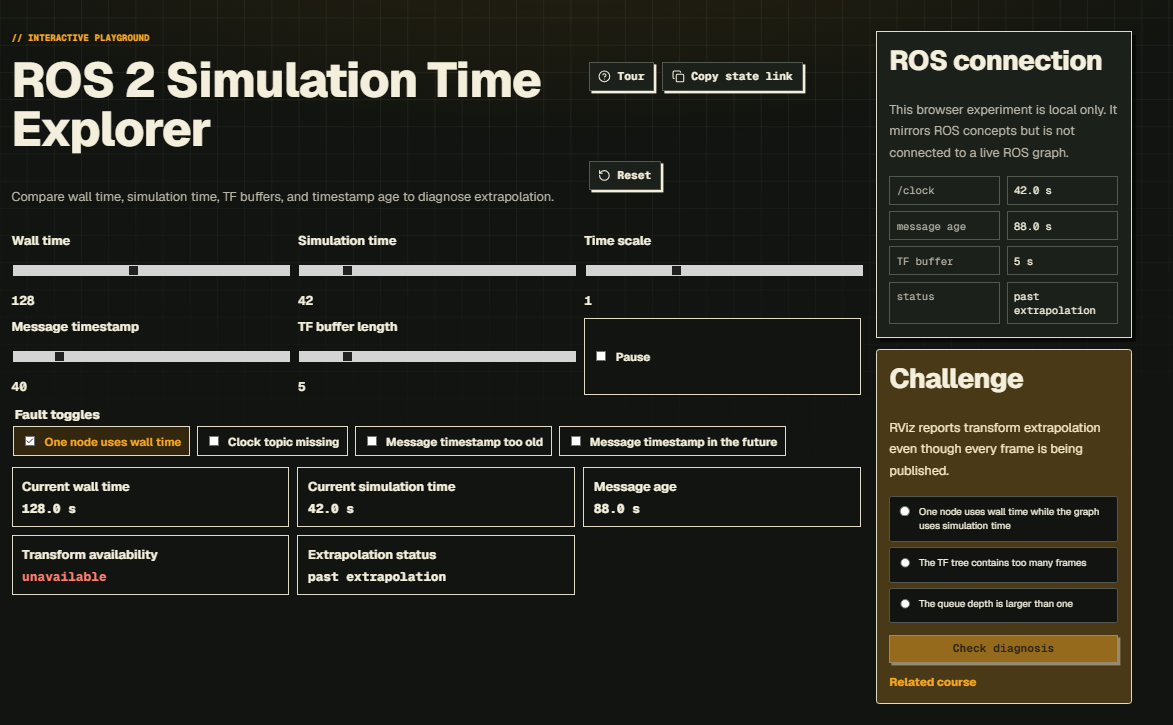Click the Reset circular arrow icon
Image resolution: width=1173 pixels, height=725 pixels.
pyautogui.click(x=604, y=175)
